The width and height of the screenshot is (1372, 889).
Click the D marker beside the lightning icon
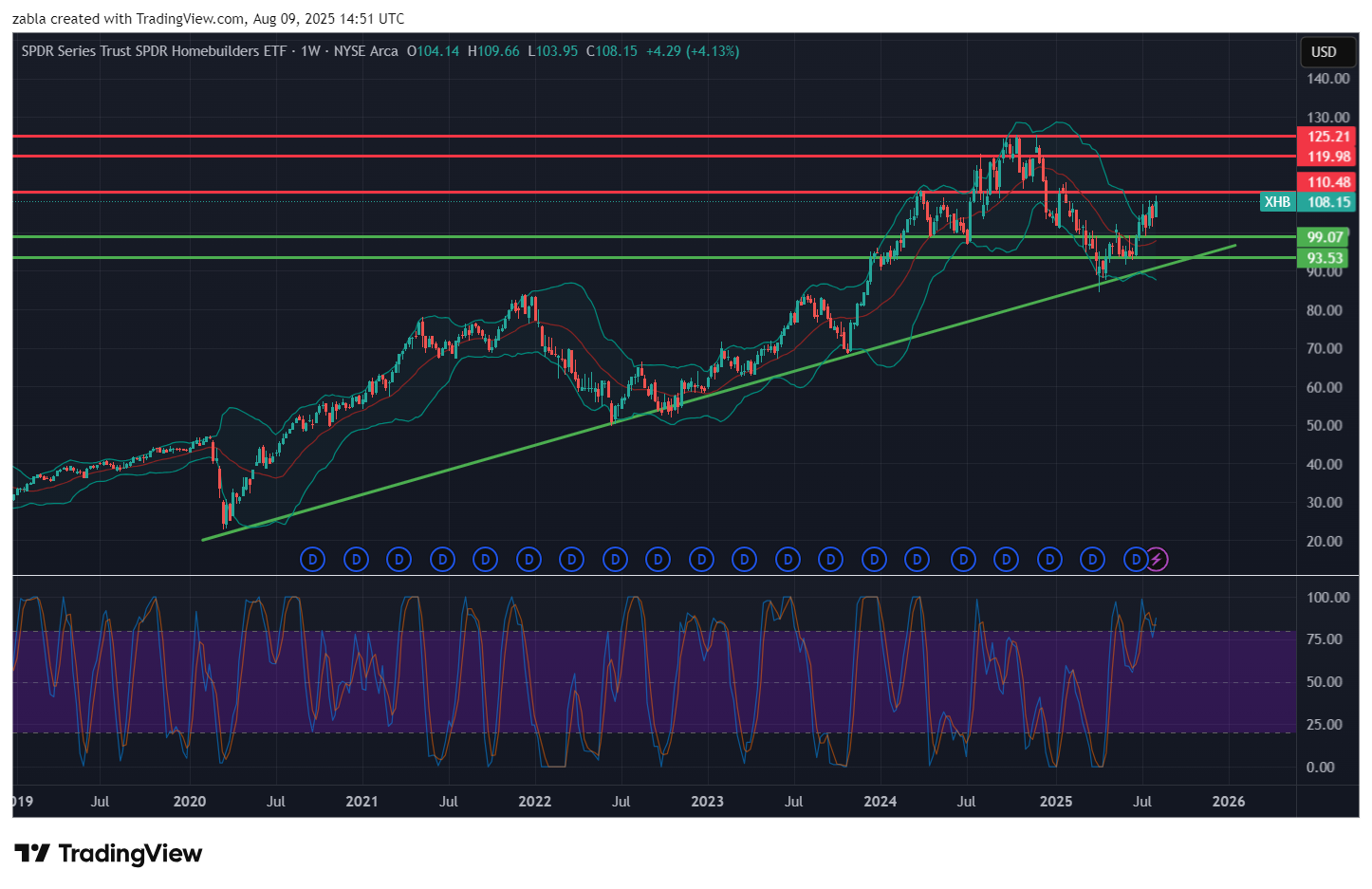(1136, 560)
